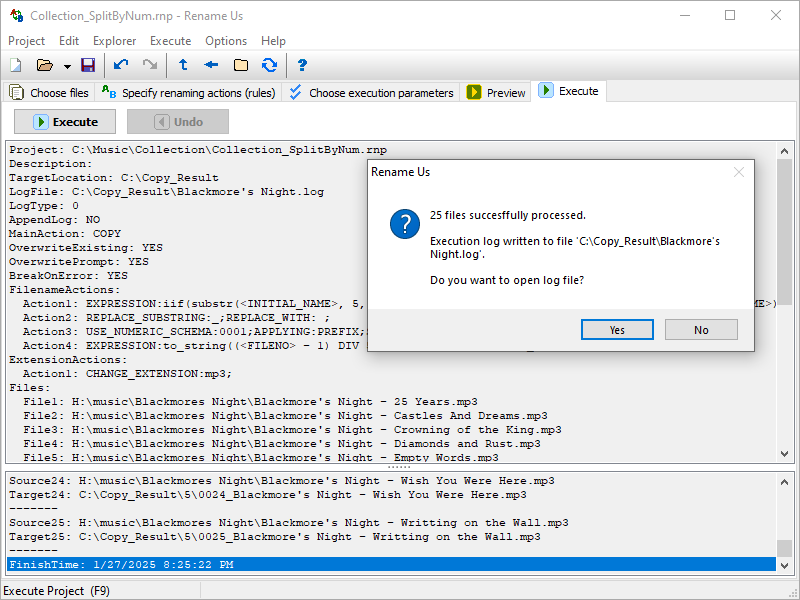Open the Help menu
This screenshot has width=800, height=600.
pyautogui.click(x=273, y=41)
